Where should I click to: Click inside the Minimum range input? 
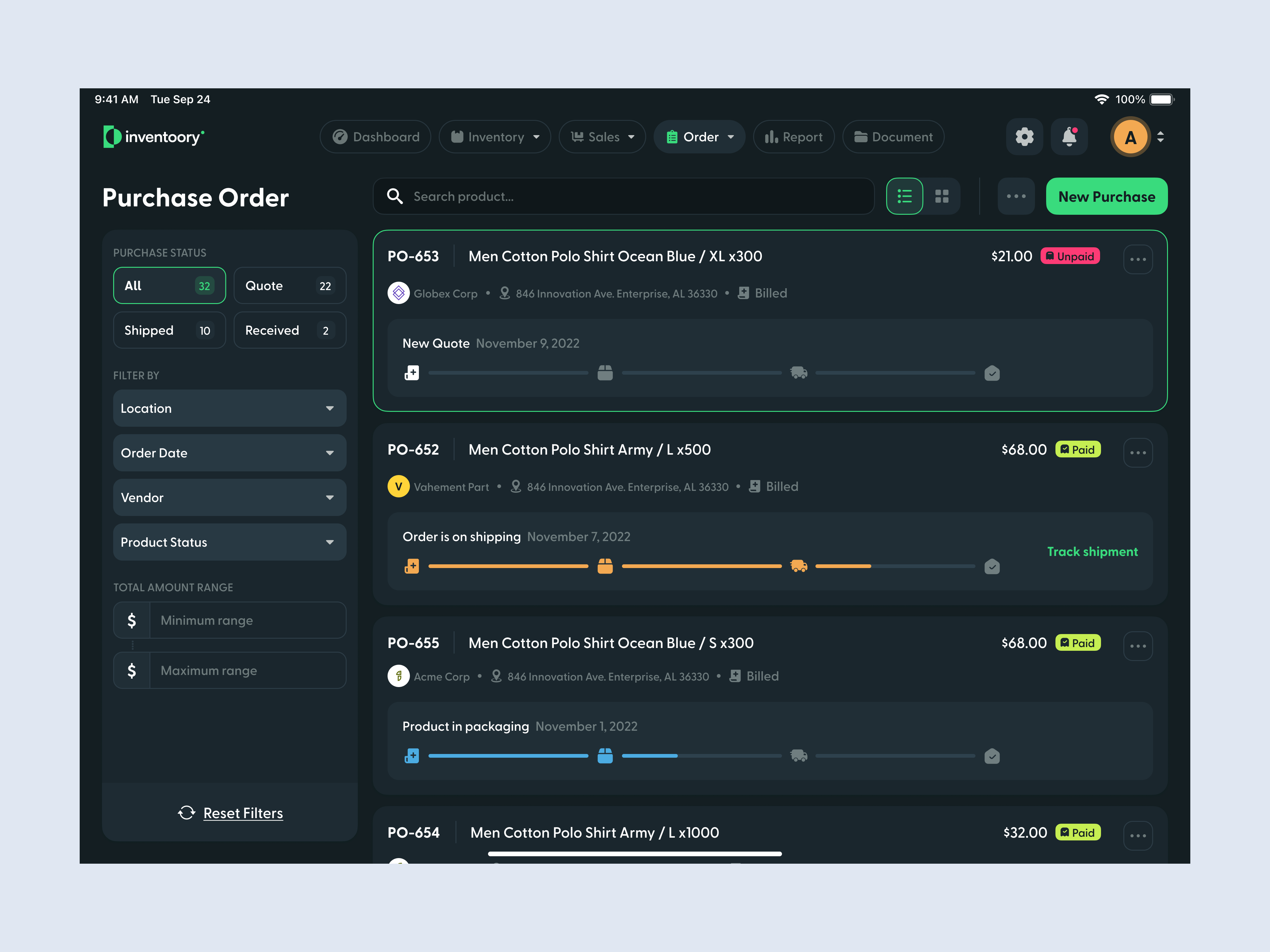(247, 620)
